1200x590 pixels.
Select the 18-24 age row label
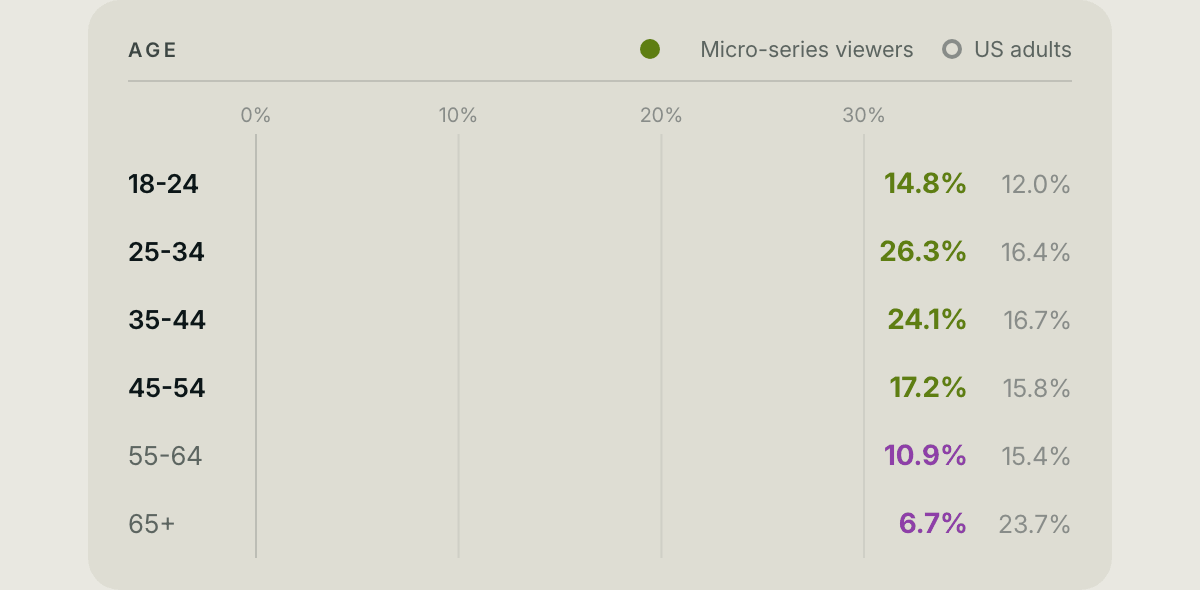click(163, 184)
